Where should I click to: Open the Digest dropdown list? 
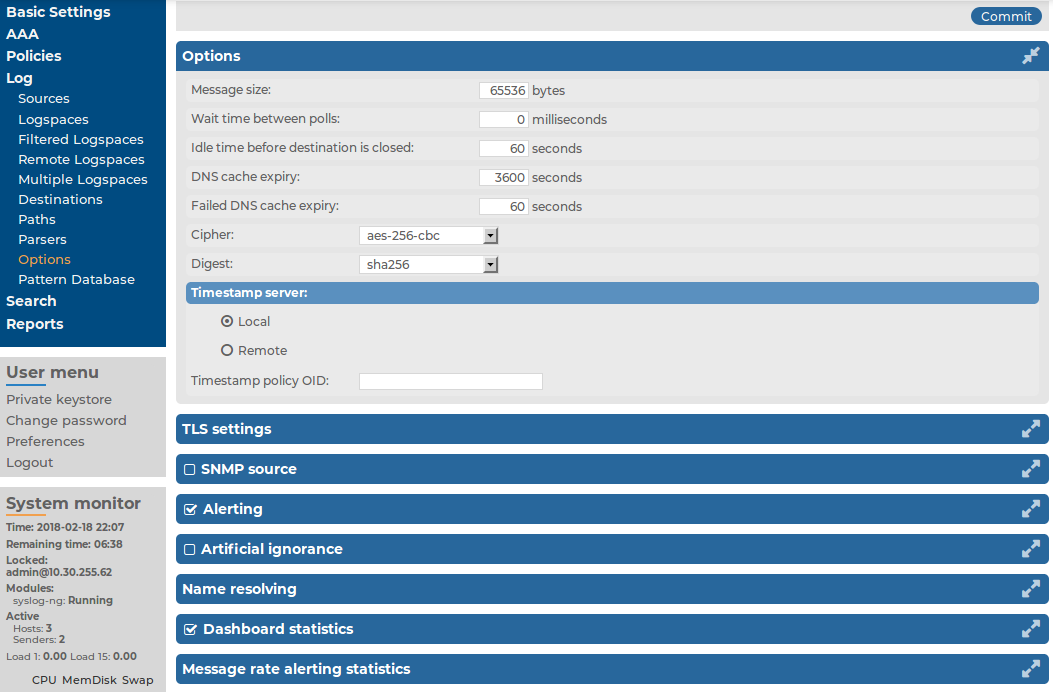(428, 264)
